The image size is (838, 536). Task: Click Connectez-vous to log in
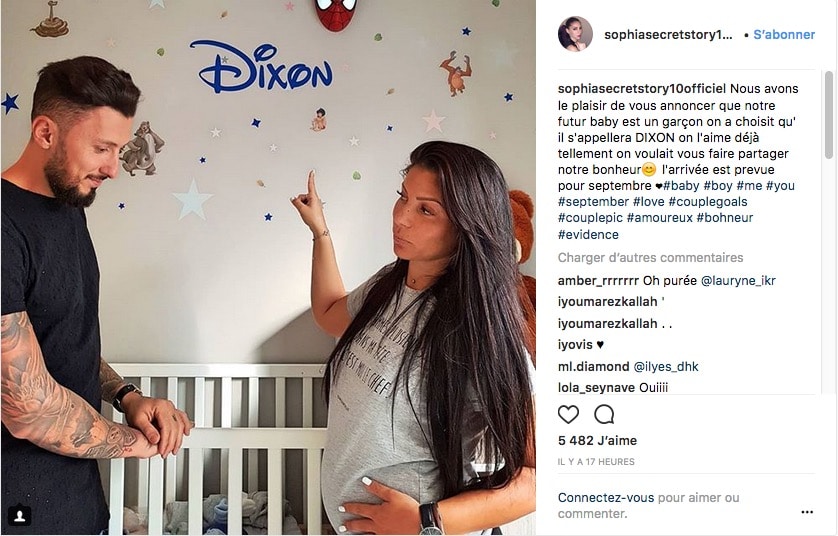coord(606,498)
